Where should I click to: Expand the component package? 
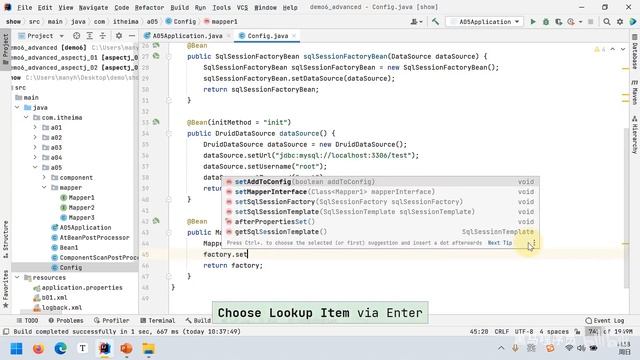pos(44,178)
